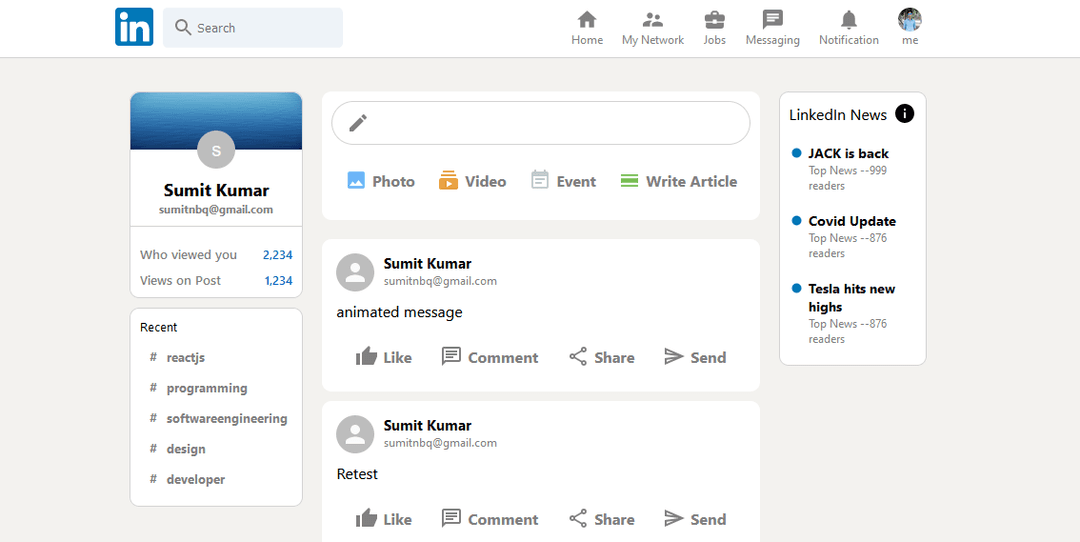The width and height of the screenshot is (1080, 542).
Task: Like the 'animated message' post
Action: (384, 357)
